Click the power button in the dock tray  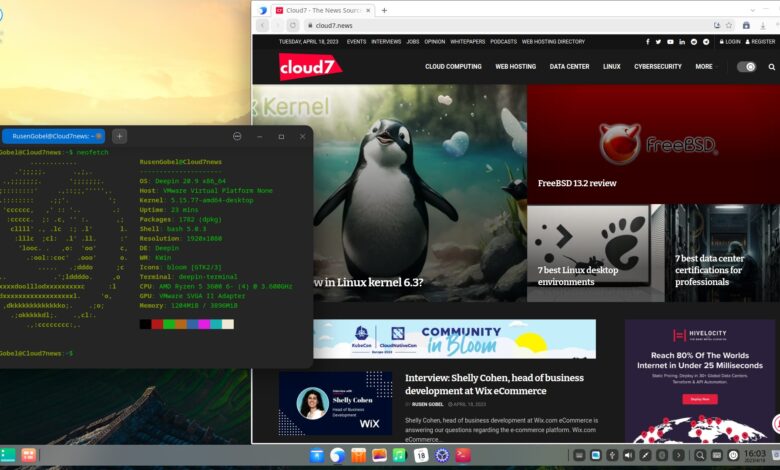click(x=733, y=455)
